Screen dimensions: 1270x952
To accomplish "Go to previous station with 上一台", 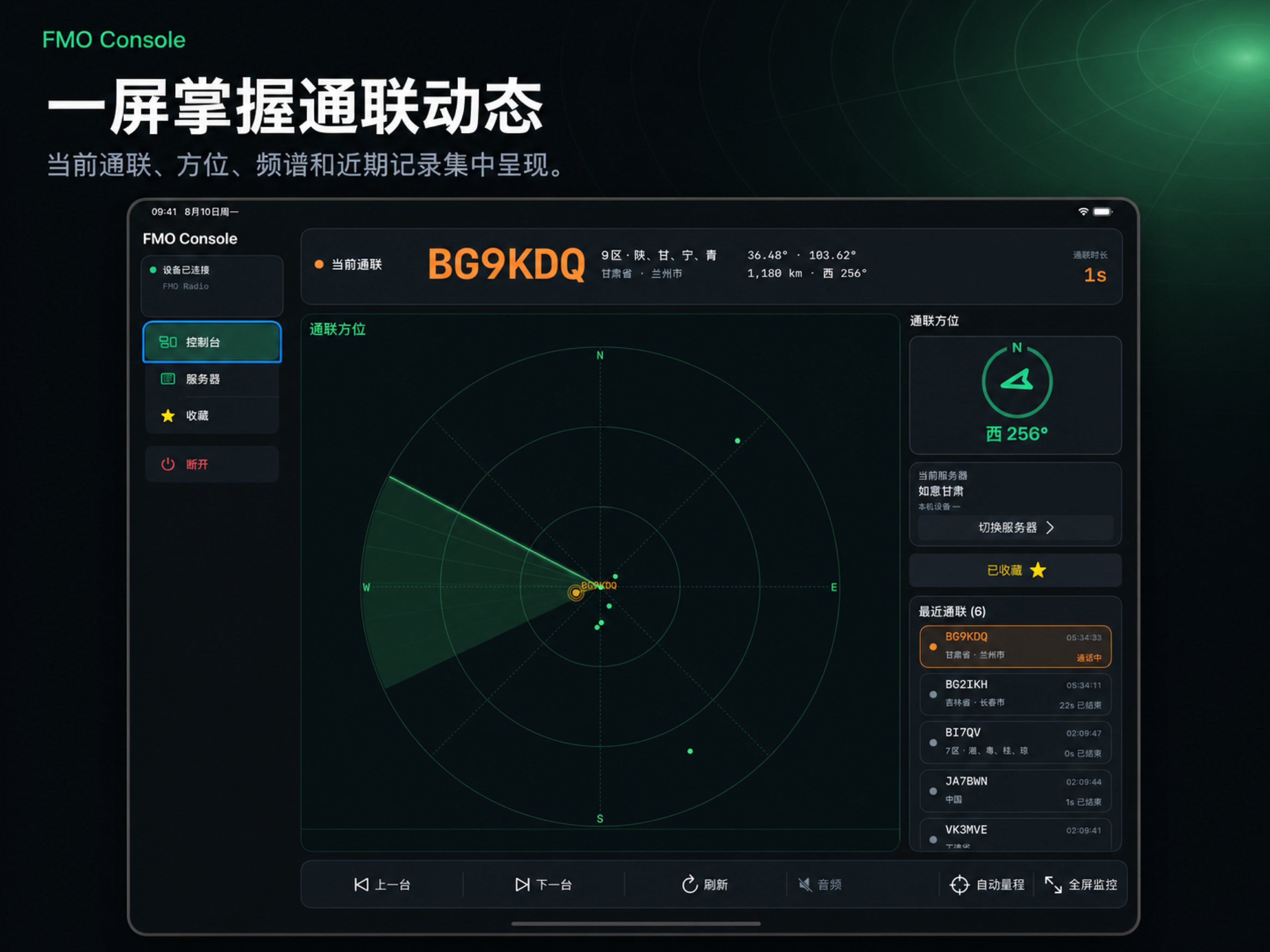I will (x=382, y=884).
